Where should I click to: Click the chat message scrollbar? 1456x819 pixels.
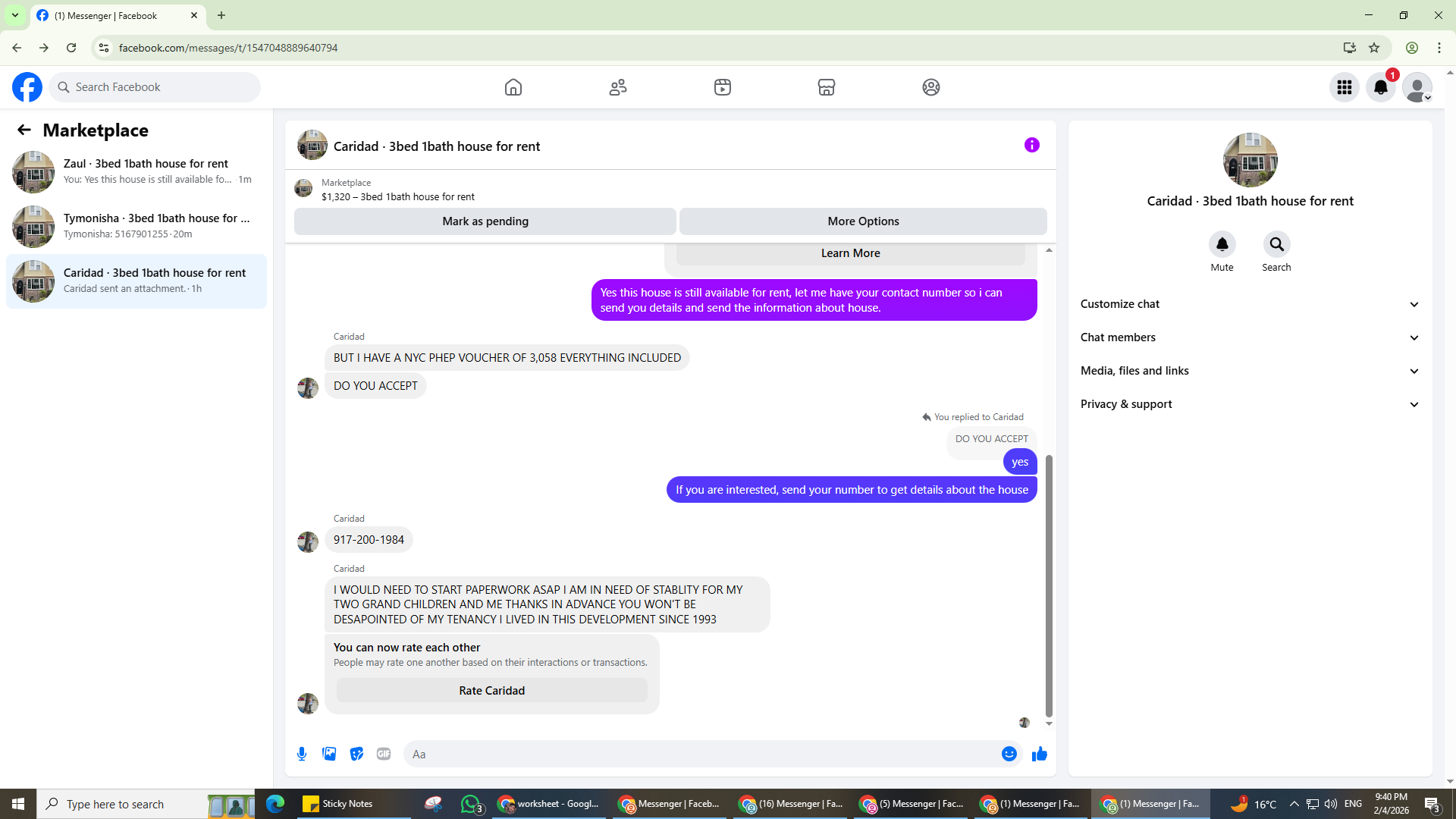pos(1049,584)
